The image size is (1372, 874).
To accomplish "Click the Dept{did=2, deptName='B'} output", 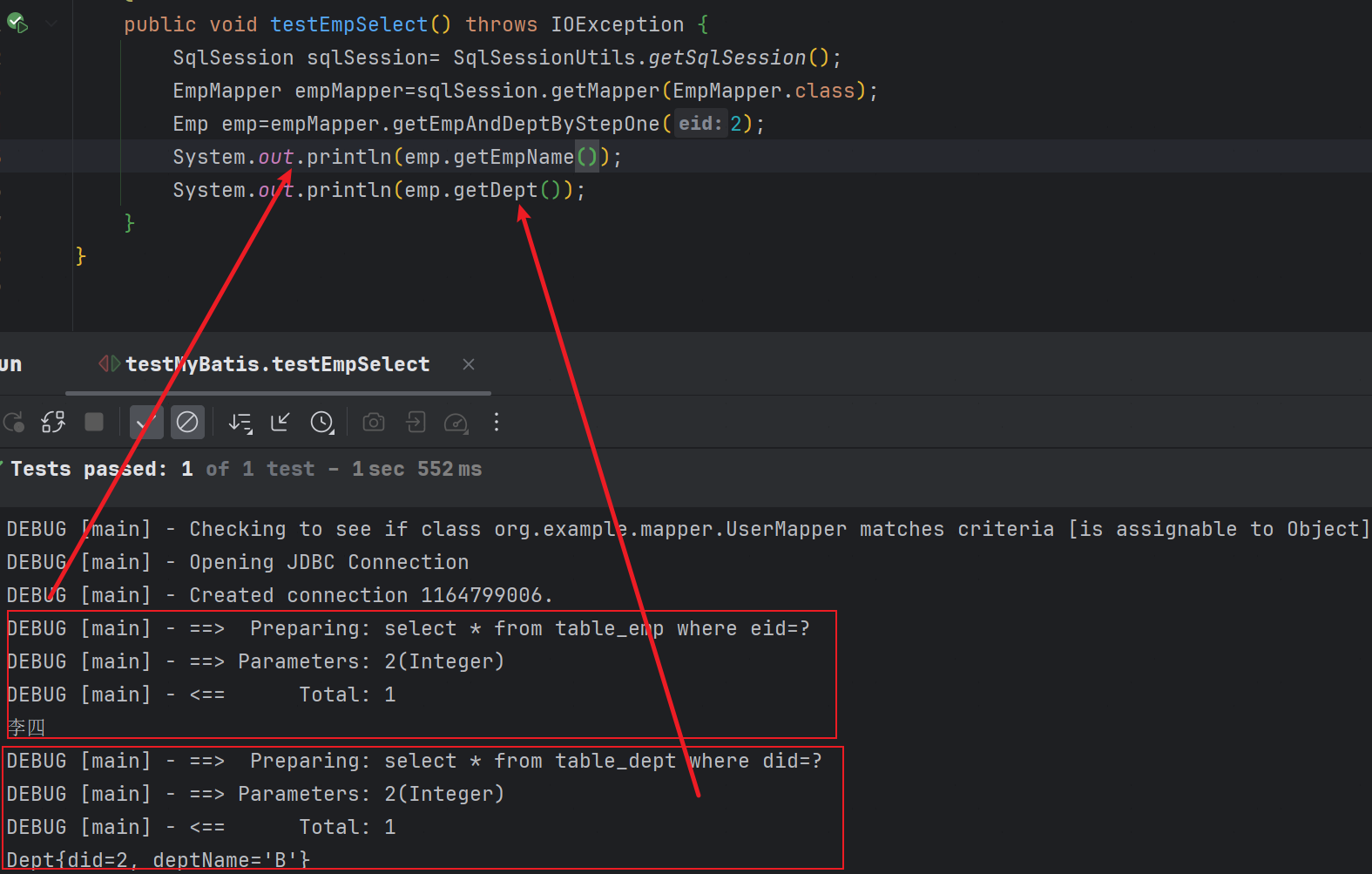I will [x=159, y=860].
